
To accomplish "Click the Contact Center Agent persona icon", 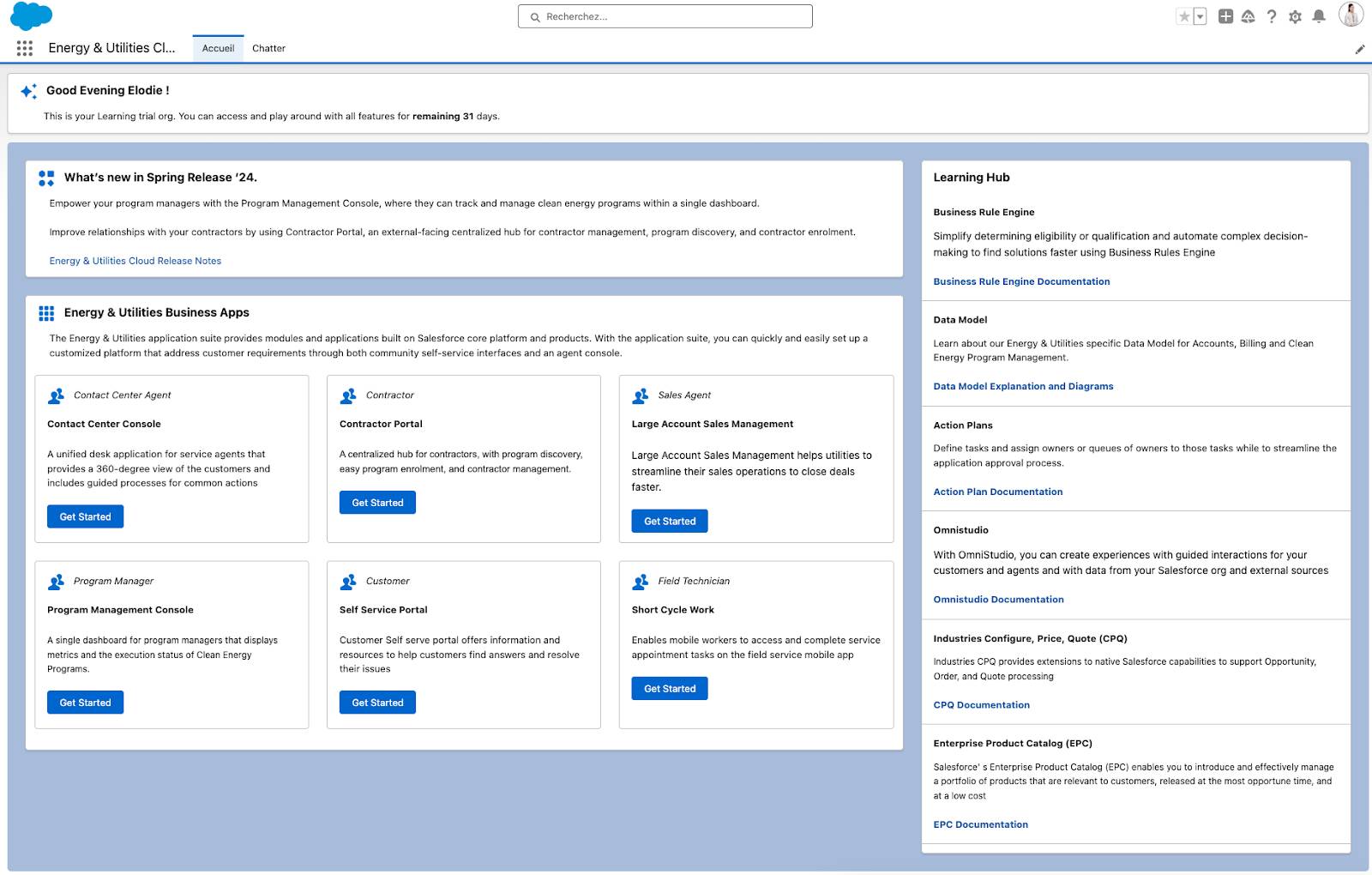I will pyautogui.click(x=56, y=395).
